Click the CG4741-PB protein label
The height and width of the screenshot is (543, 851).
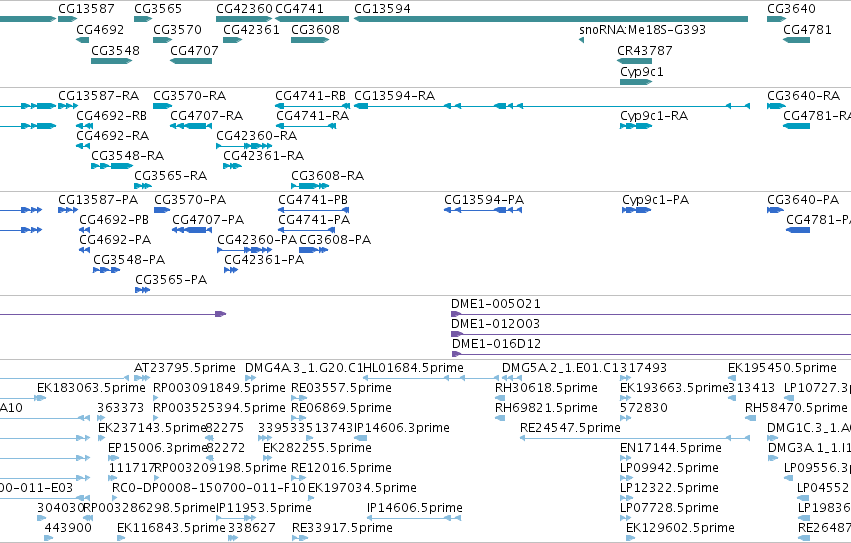[x=313, y=200]
